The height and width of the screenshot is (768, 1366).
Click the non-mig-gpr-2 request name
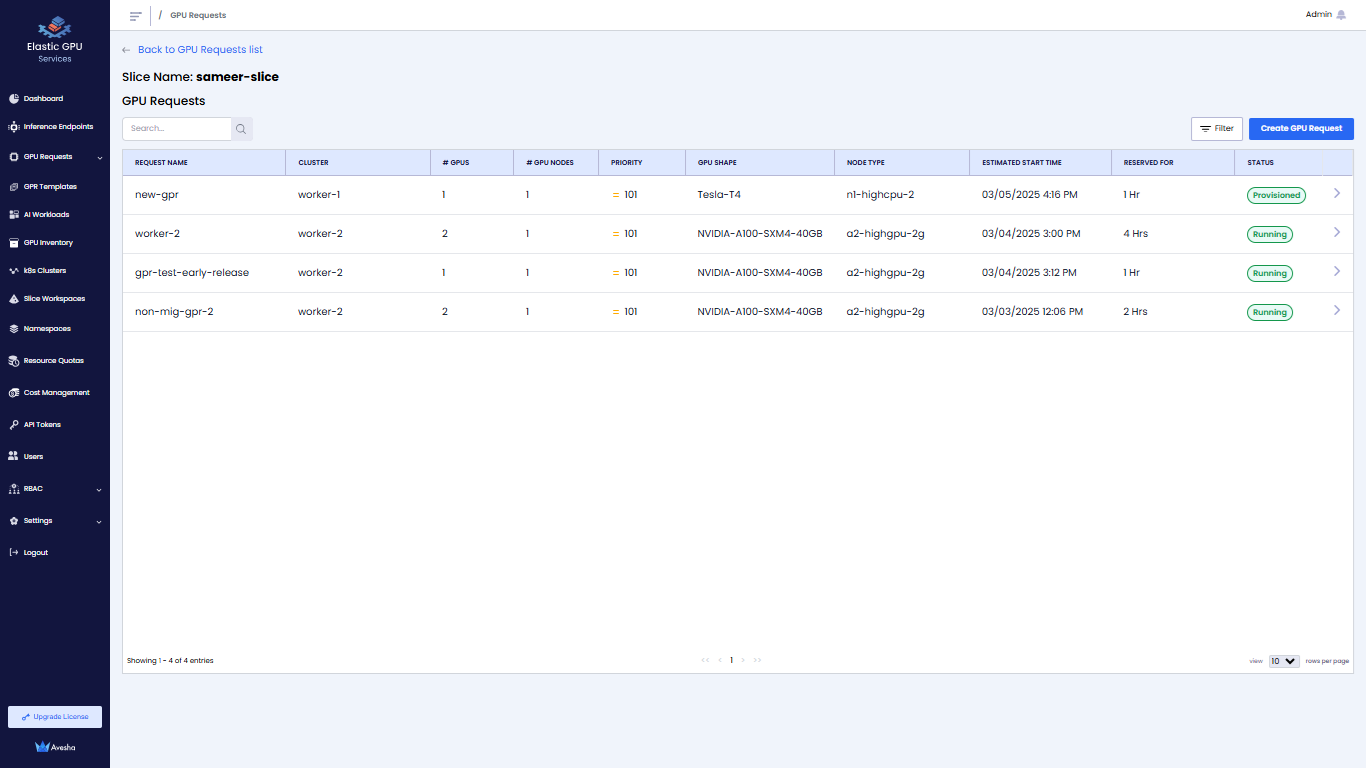pyautogui.click(x=174, y=312)
